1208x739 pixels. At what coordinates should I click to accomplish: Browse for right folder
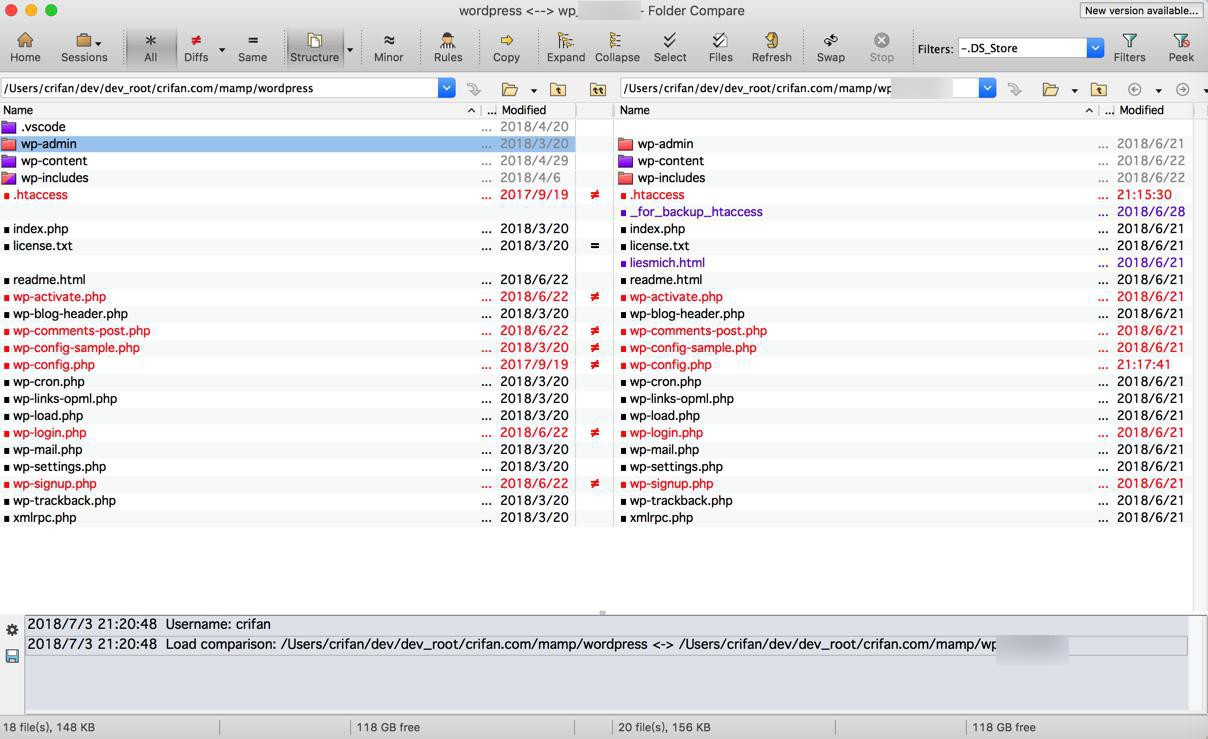(x=1050, y=89)
